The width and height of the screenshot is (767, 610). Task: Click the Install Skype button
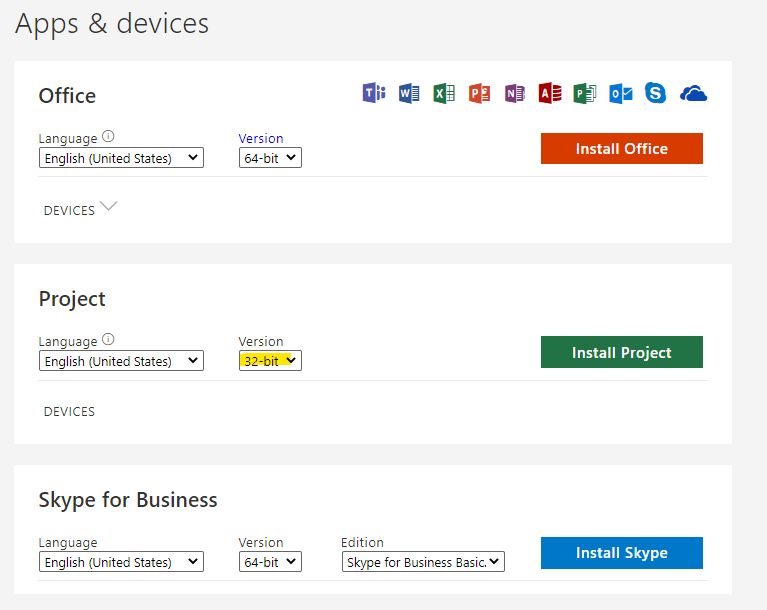pos(622,553)
